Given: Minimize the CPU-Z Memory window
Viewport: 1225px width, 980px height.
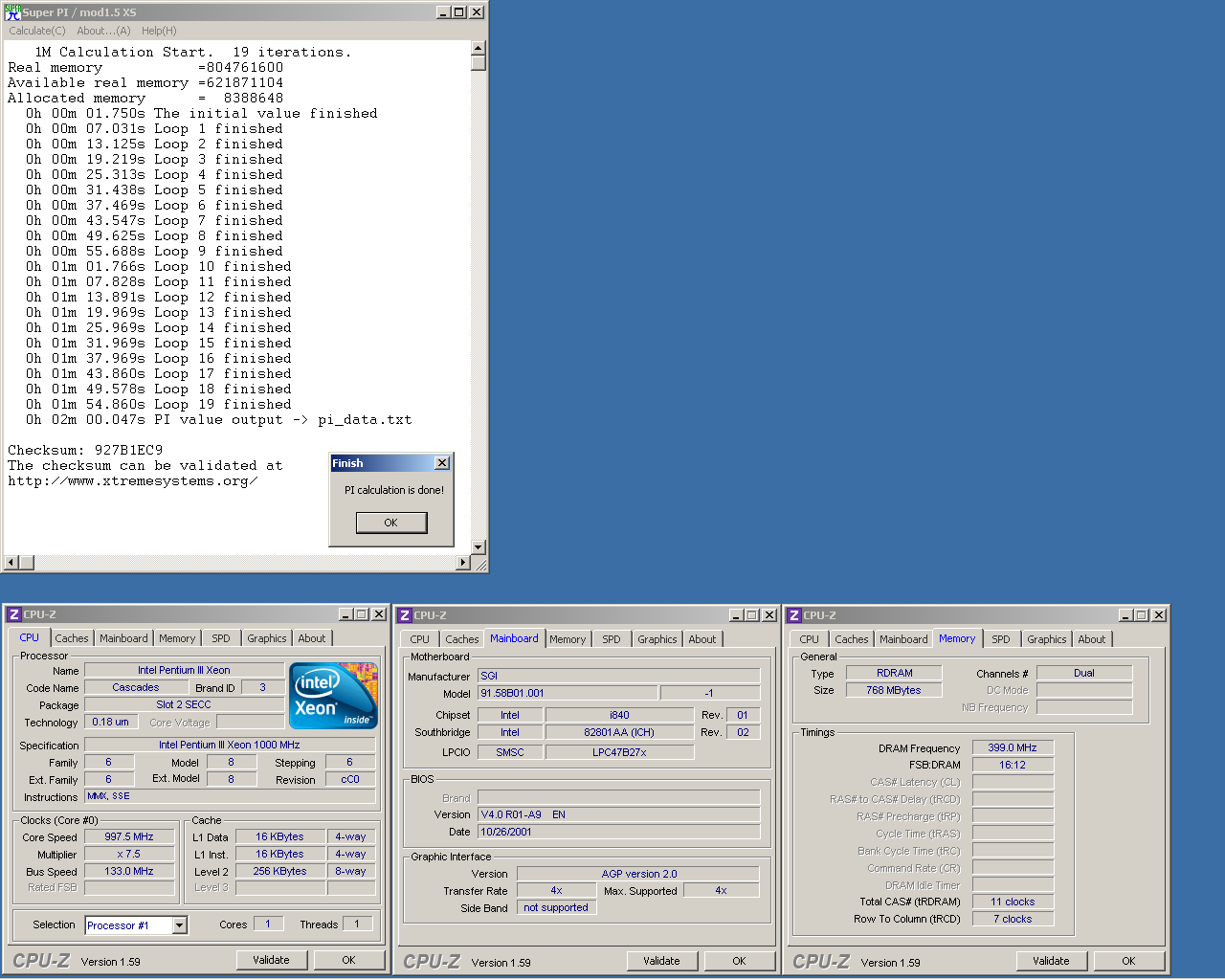Looking at the screenshot, I should coord(1126,615).
